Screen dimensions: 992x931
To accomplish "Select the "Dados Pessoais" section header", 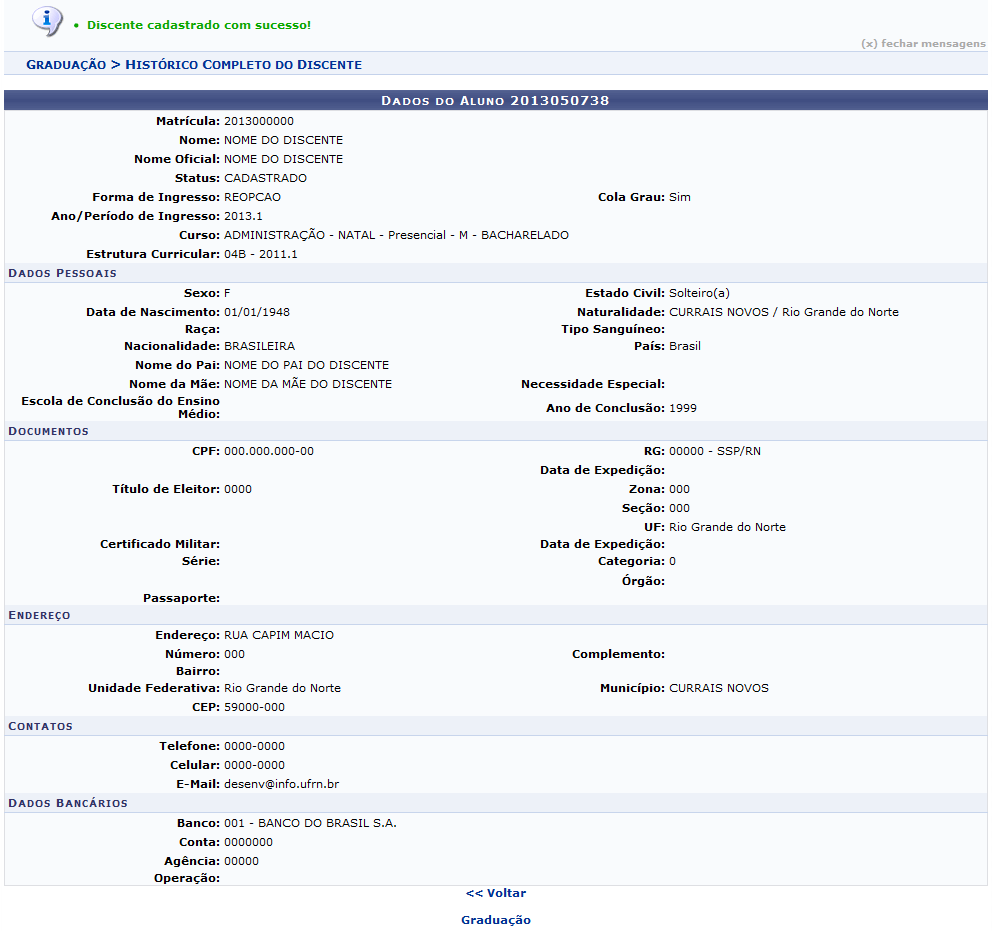I will [x=62, y=273].
